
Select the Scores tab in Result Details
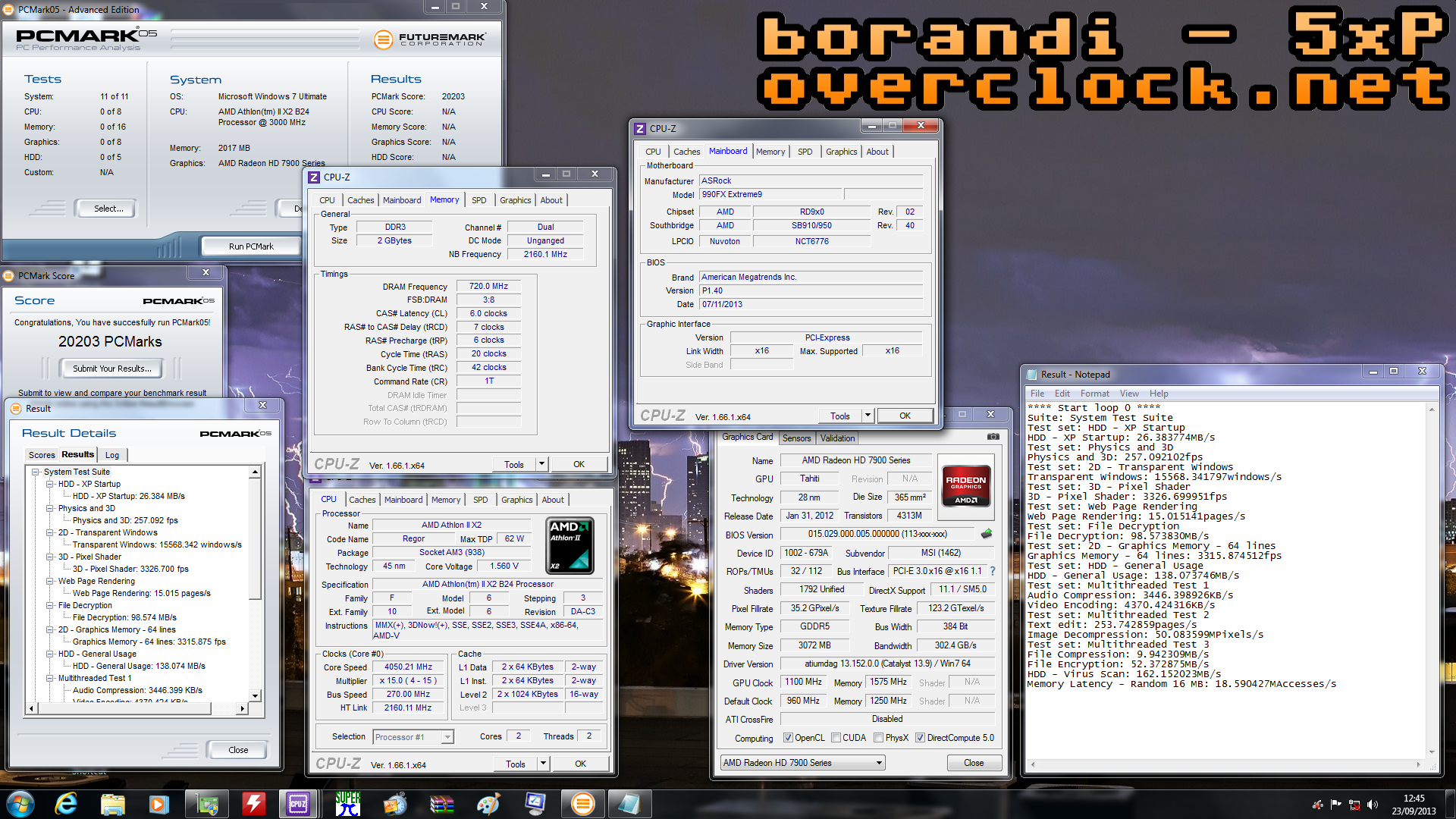[42, 455]
